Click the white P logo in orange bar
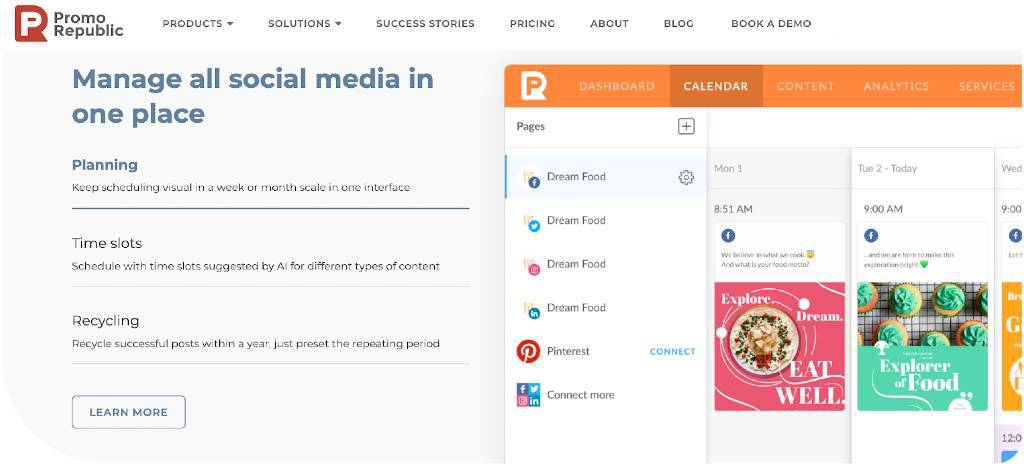This screenshot has width=1024, height=467. (534, 86)
